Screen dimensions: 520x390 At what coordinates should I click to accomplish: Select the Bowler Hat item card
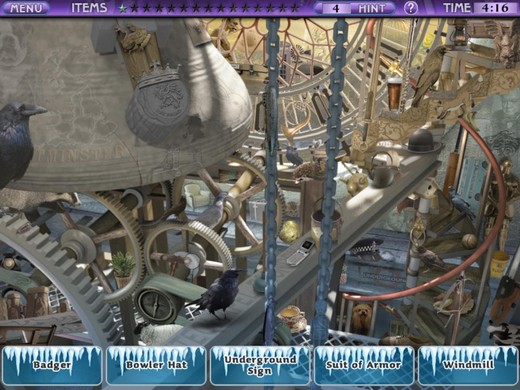point(156,365)
